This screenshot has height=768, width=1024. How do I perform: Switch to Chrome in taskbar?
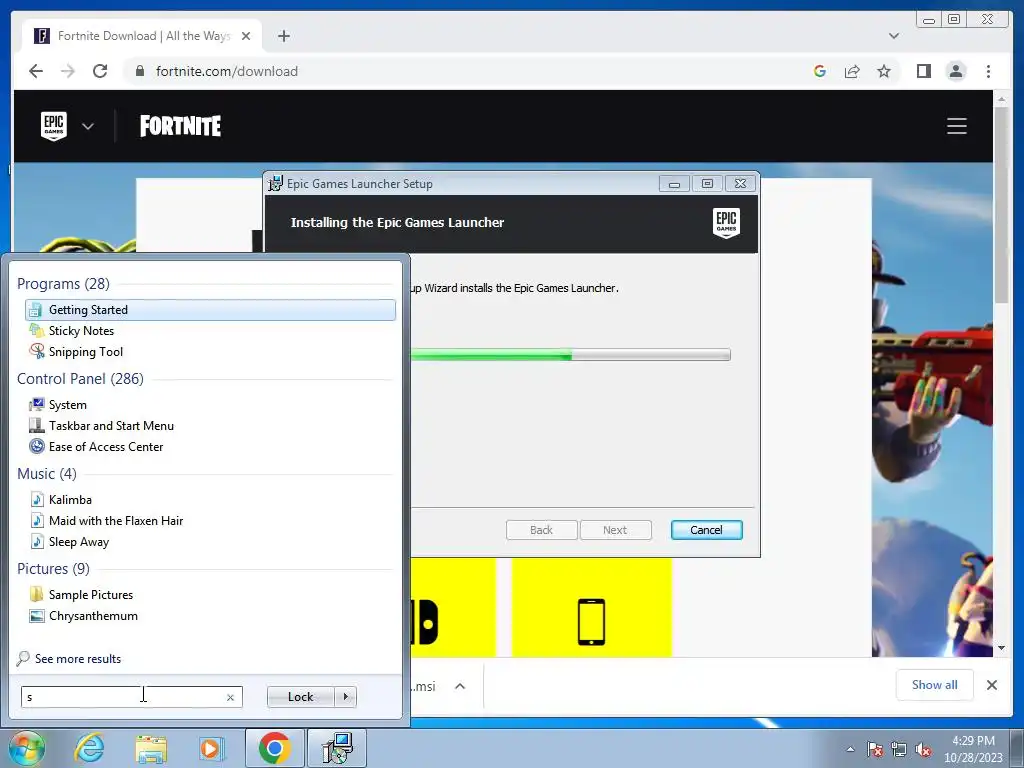pos(274,748)
